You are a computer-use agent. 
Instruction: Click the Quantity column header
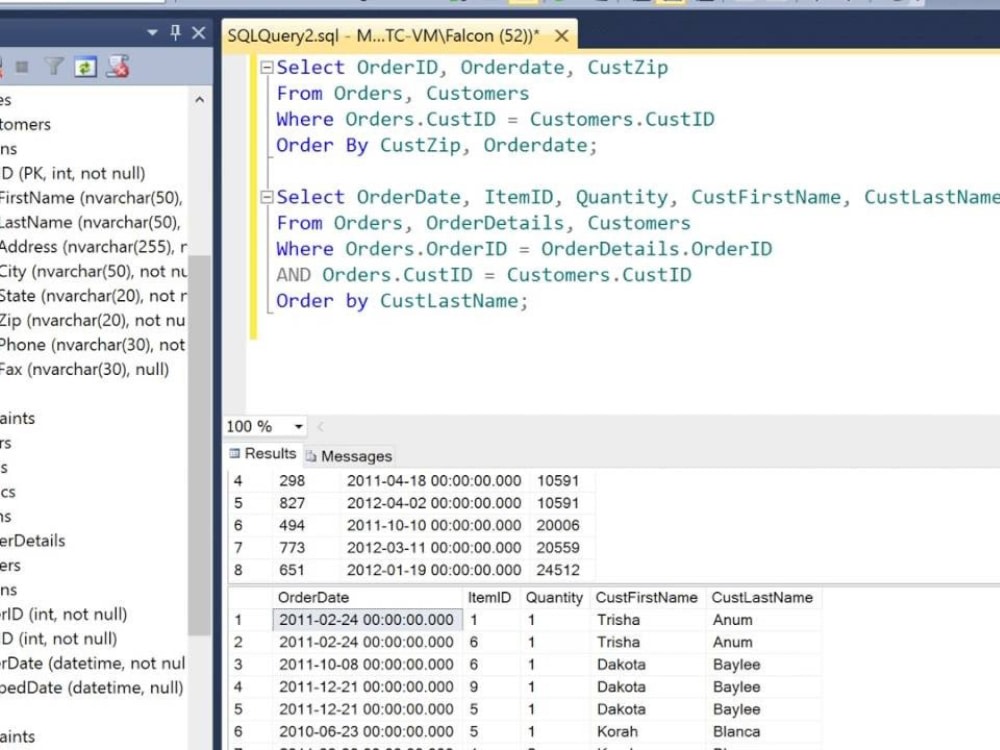[554, 598]
